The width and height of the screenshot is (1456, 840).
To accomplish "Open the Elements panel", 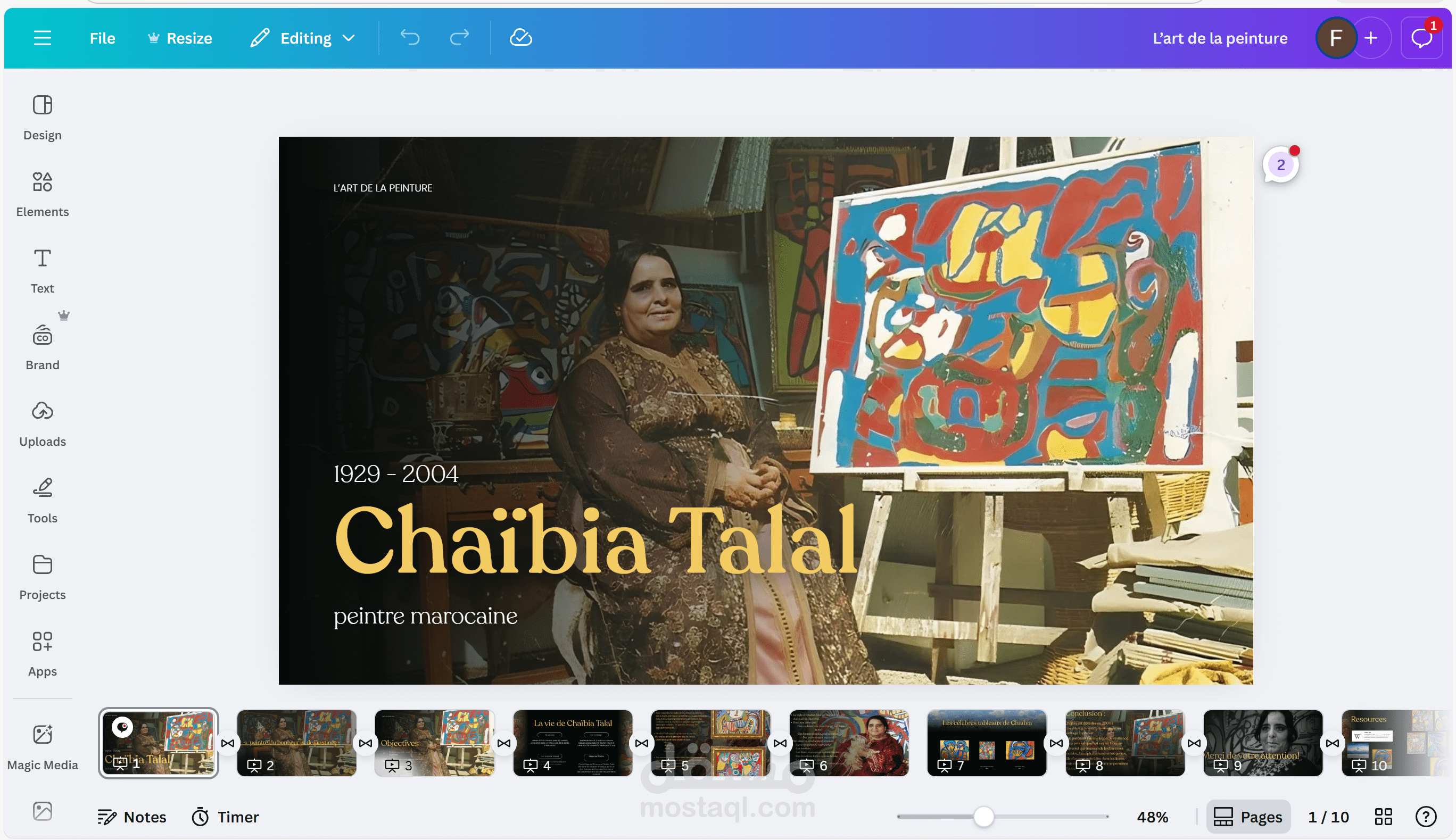I will [x=42, y=194].
